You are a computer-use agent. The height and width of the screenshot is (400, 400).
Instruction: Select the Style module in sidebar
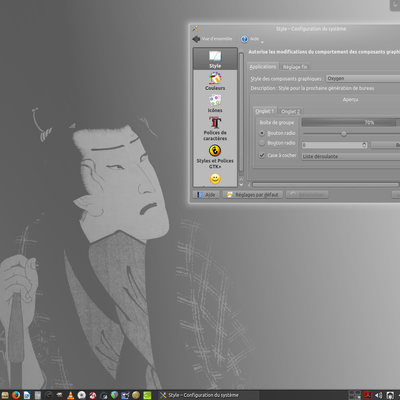(x=215, y=59)
